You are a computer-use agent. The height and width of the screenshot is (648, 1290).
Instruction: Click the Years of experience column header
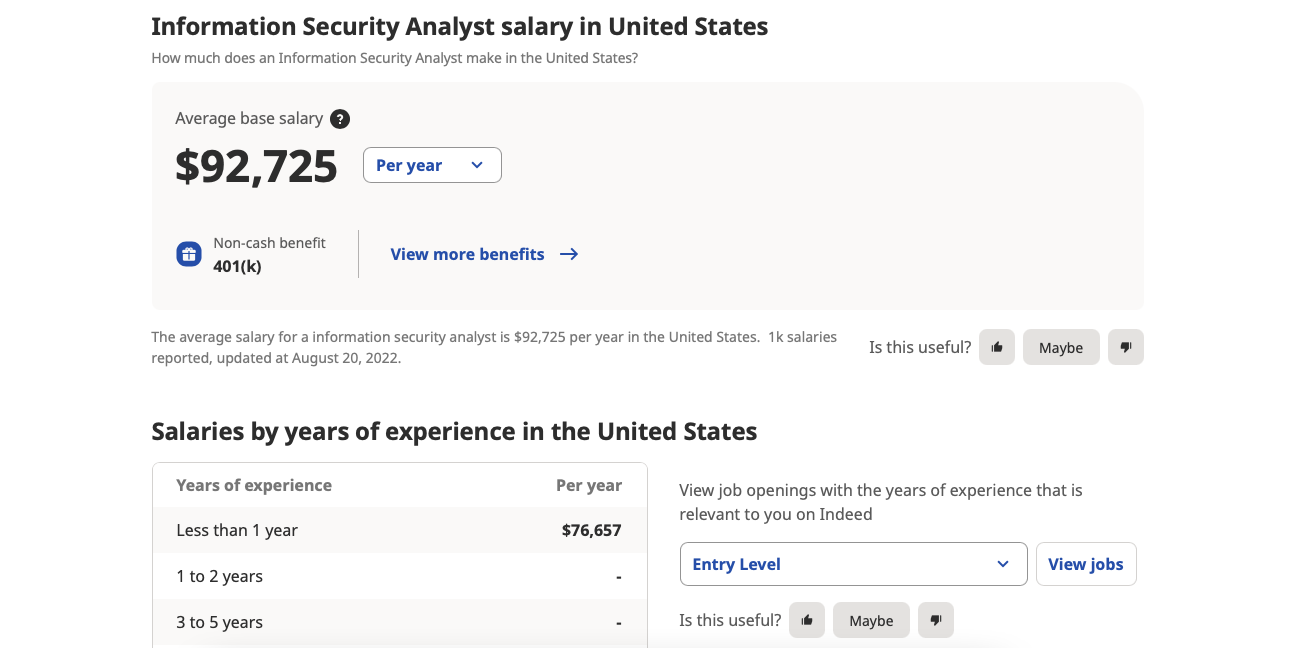tap(254, 485)
